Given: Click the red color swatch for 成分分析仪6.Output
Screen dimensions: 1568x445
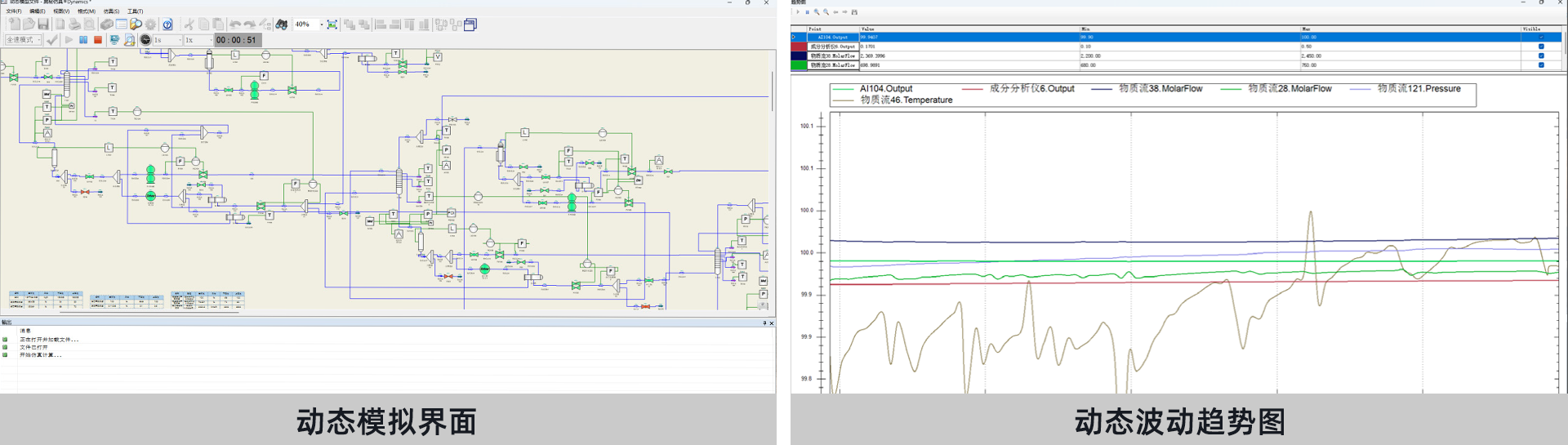Looking at the screenshot, I should 798,47.
